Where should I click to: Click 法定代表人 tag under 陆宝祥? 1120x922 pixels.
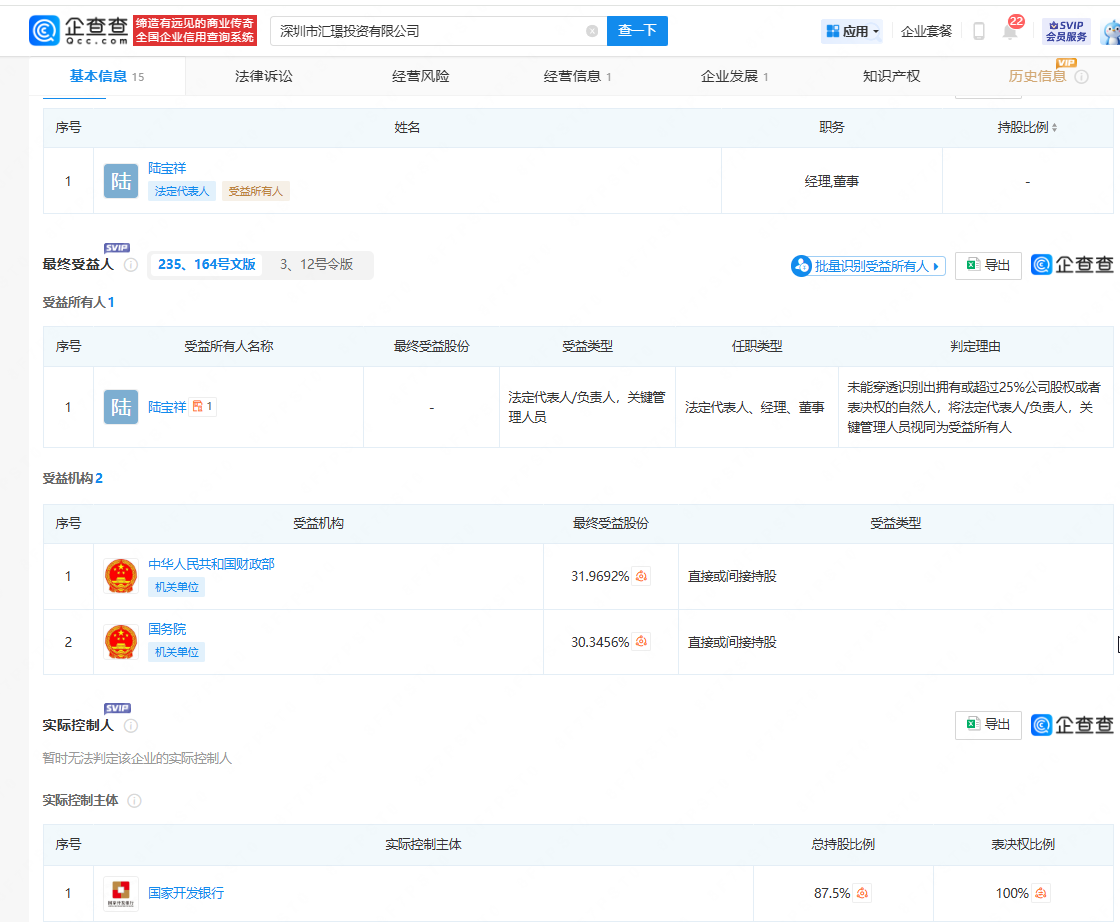(x=182, y=191)
